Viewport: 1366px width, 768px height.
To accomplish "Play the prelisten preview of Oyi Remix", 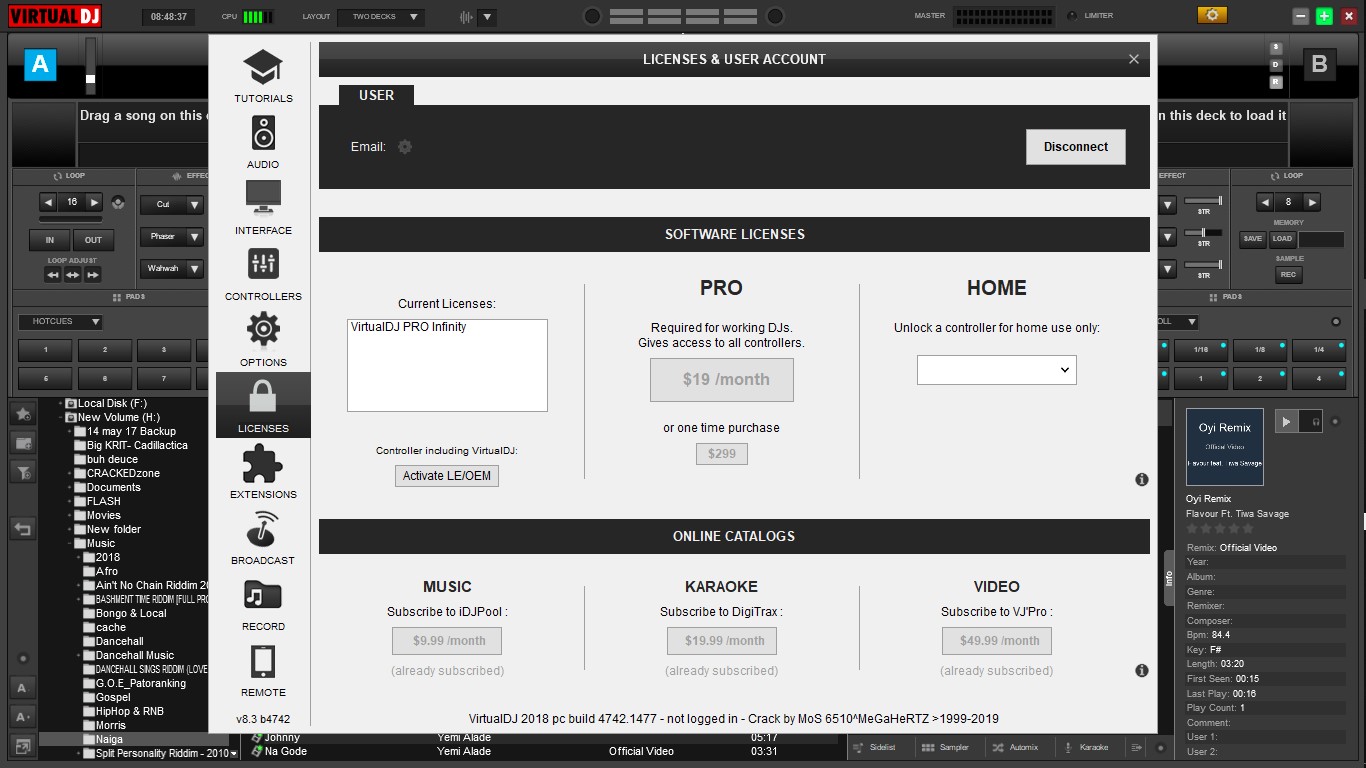I will click(1287, 422).
